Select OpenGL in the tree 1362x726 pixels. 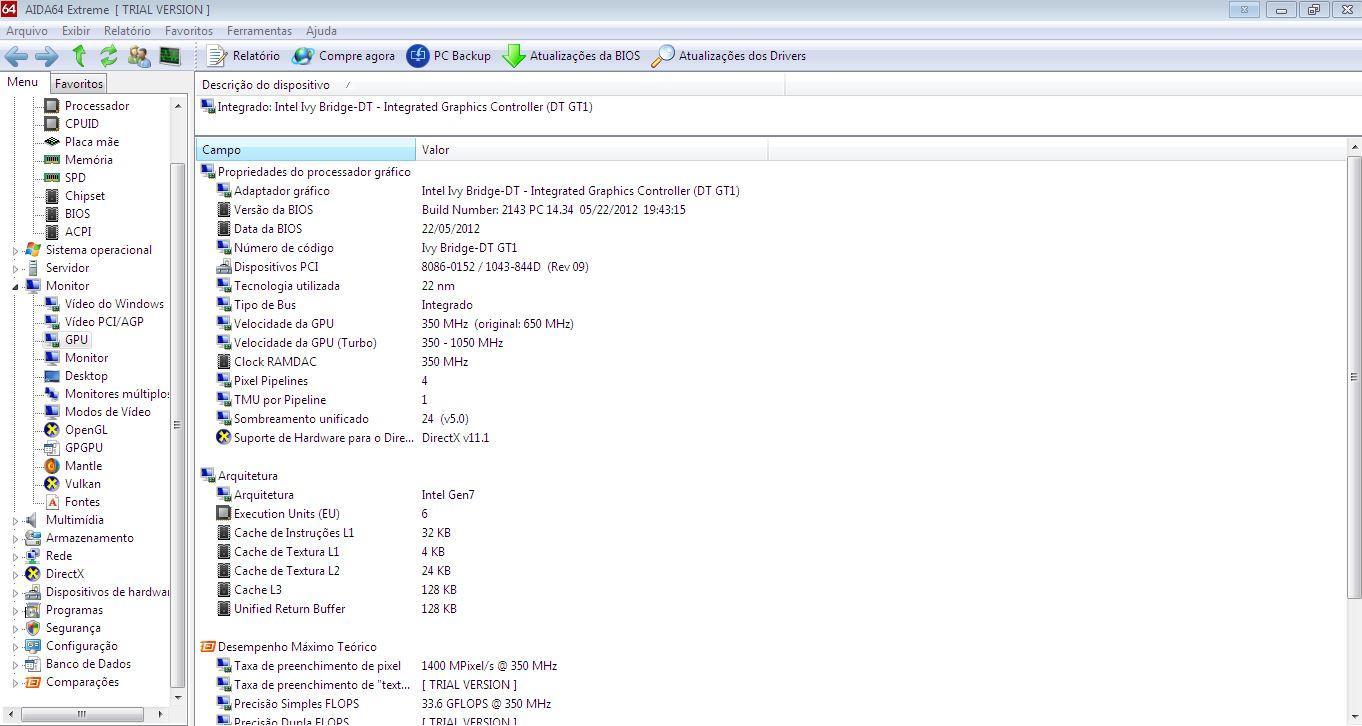(86, 430)
